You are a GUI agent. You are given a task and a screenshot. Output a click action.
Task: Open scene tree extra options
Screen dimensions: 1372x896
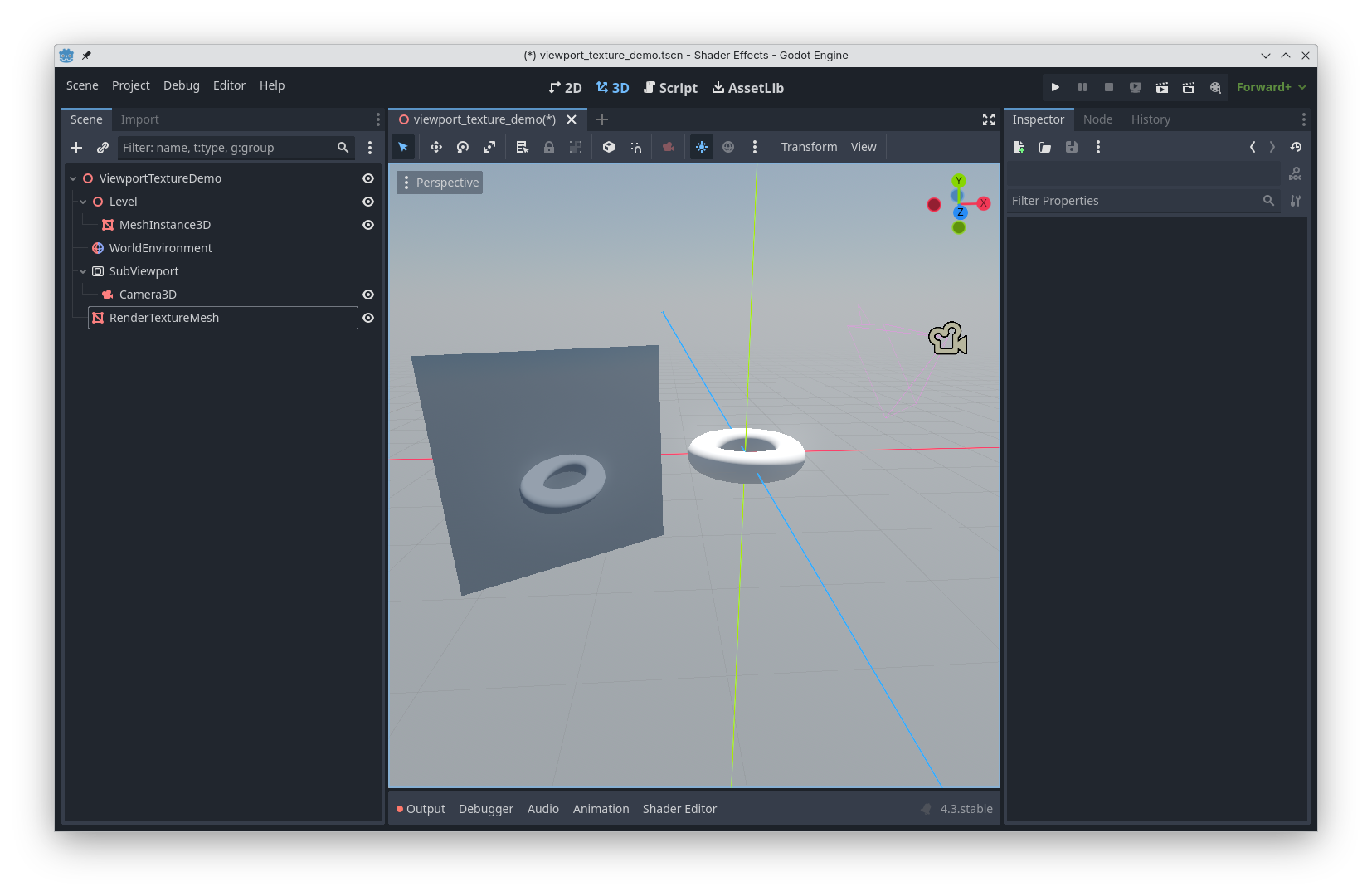(370, 148)
